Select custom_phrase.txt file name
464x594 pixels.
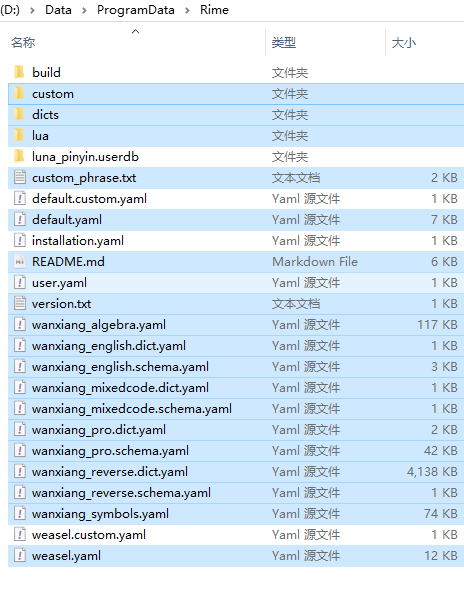point(84,178)
